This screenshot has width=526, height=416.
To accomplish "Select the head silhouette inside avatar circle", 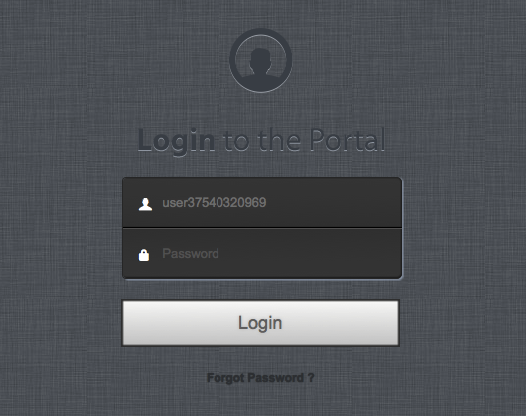I will click(261, 65).
